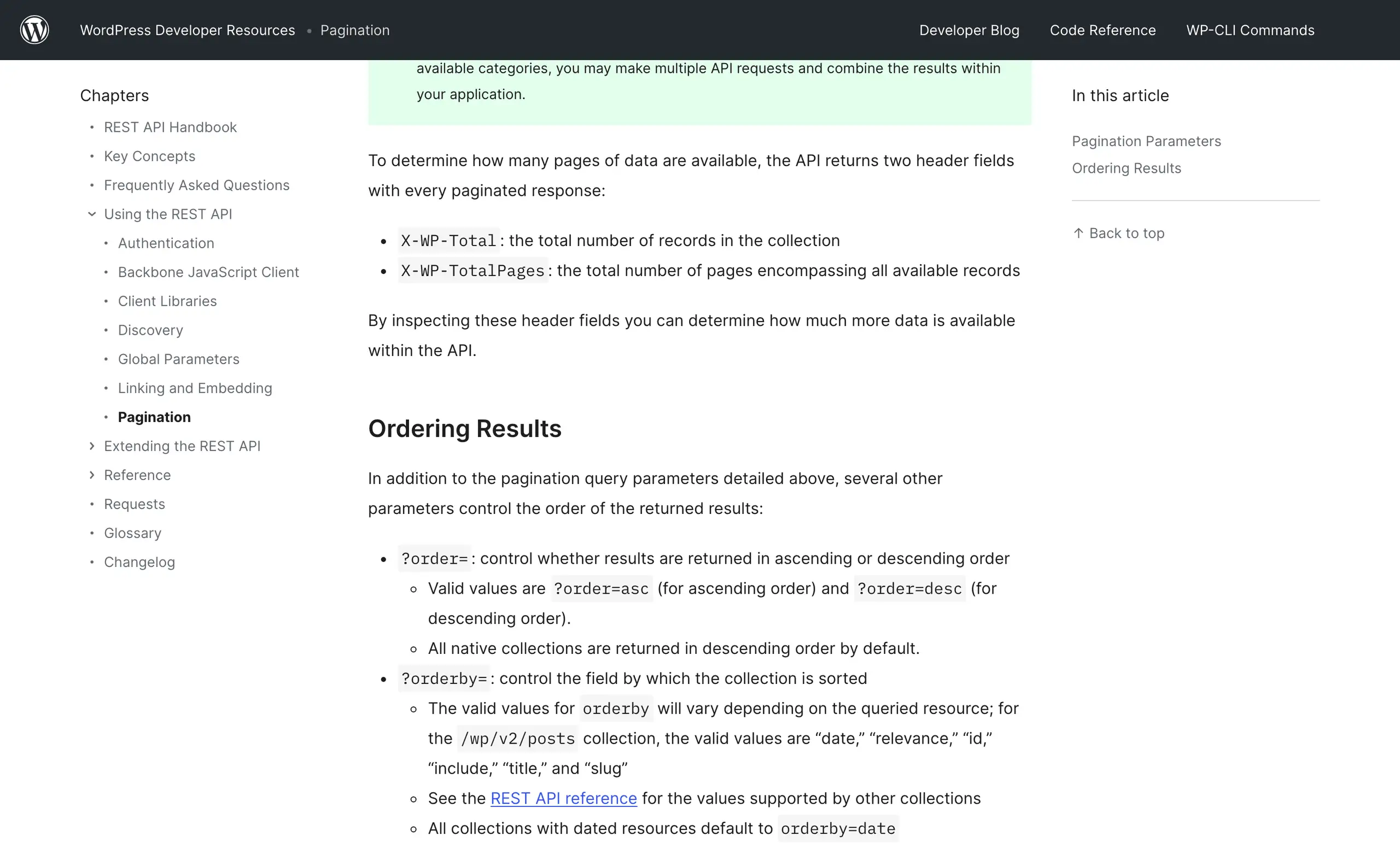
Task: Open the Reference chapter link
Action: 137,475
